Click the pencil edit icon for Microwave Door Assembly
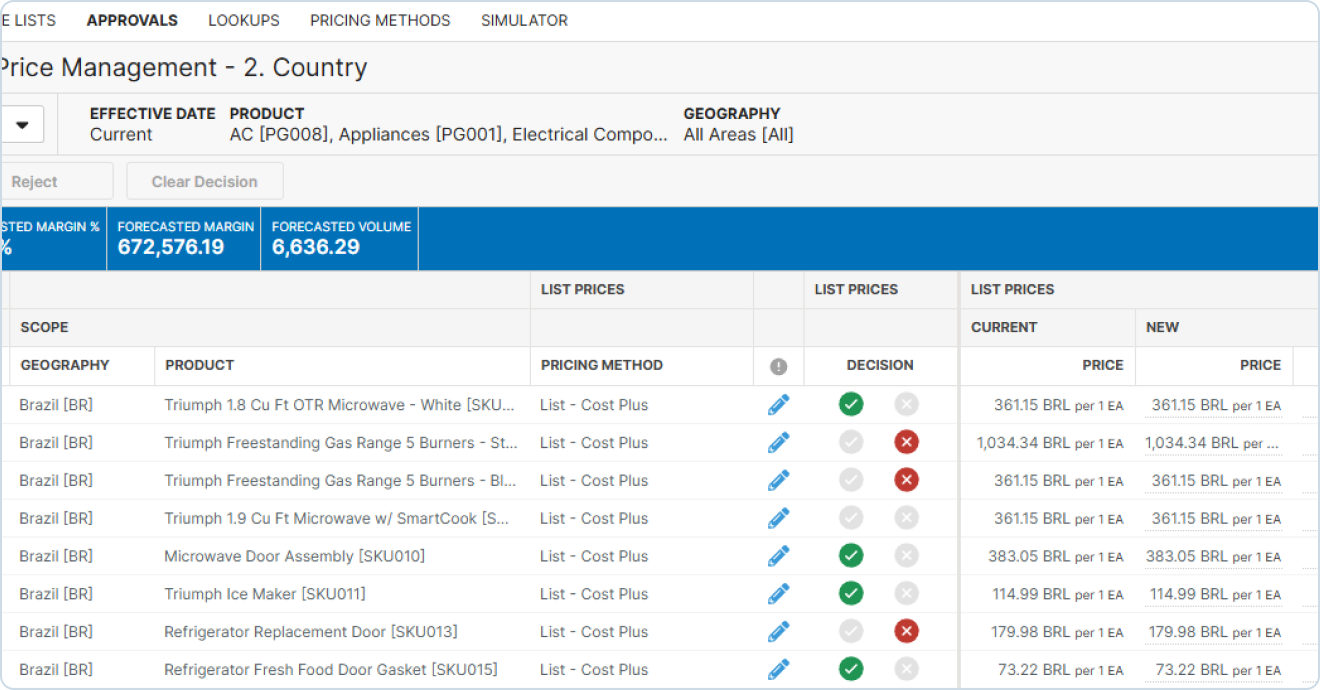The width and height of the screenshot is (1320, 690). [778, 556]
